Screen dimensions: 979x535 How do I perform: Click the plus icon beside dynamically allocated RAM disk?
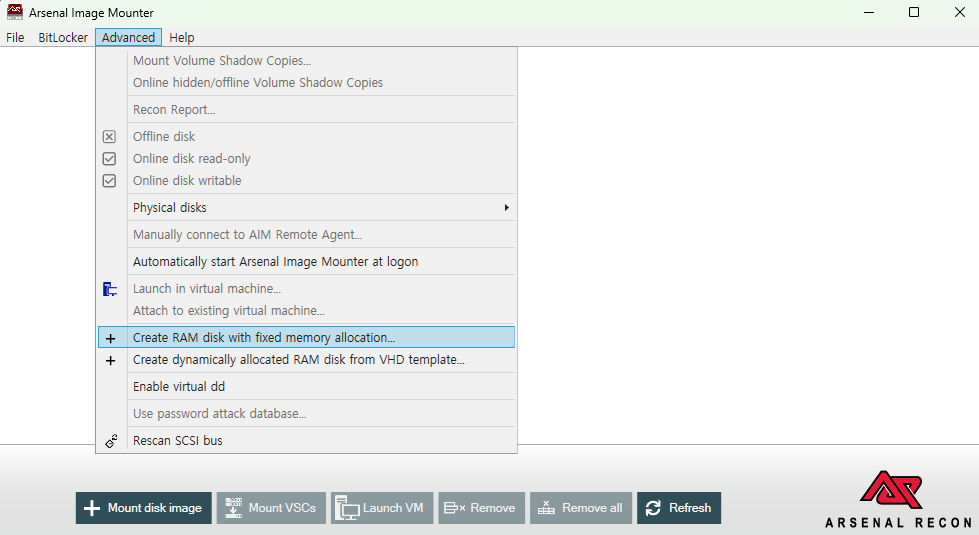click(x=111, y=360)
